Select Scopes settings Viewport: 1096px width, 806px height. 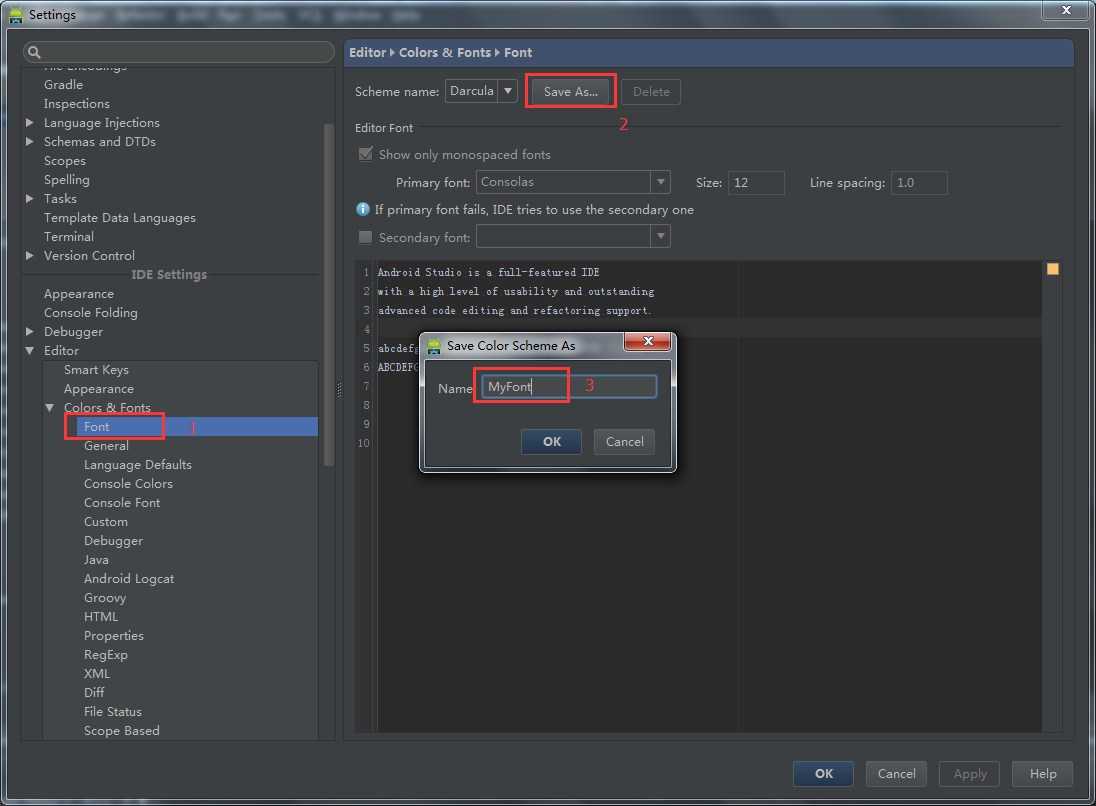pos(64,161)
